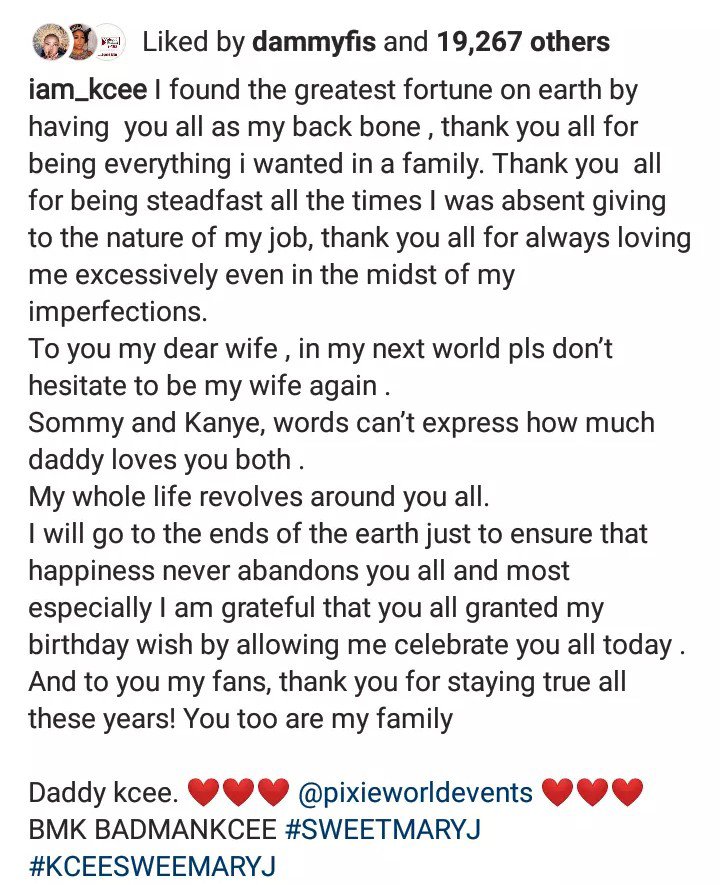The image size is (720, 885).
Task: Open the first liker's profile avatar
Action: pos(50,42)
